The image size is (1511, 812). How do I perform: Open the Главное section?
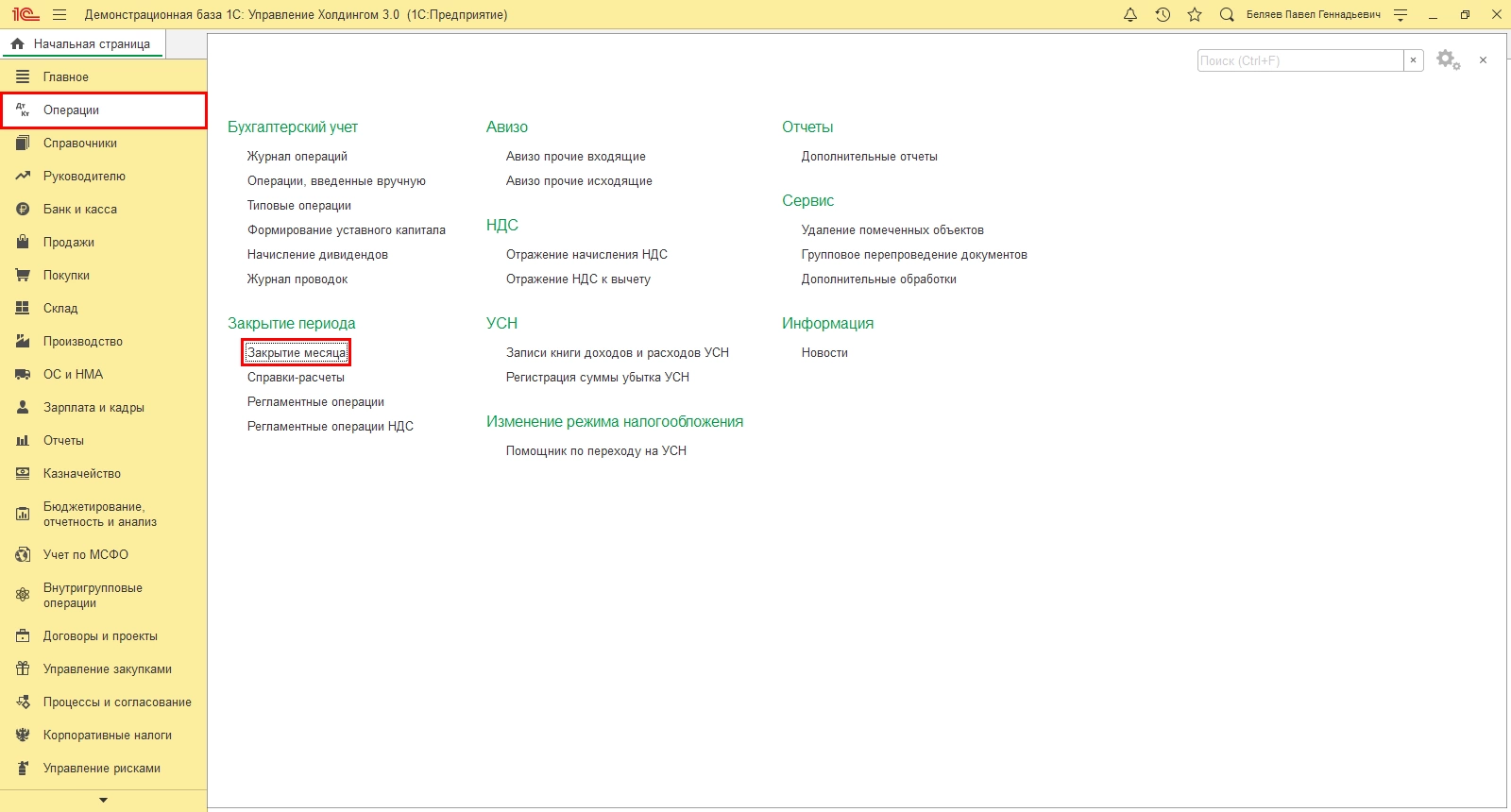tap(104, 77)
